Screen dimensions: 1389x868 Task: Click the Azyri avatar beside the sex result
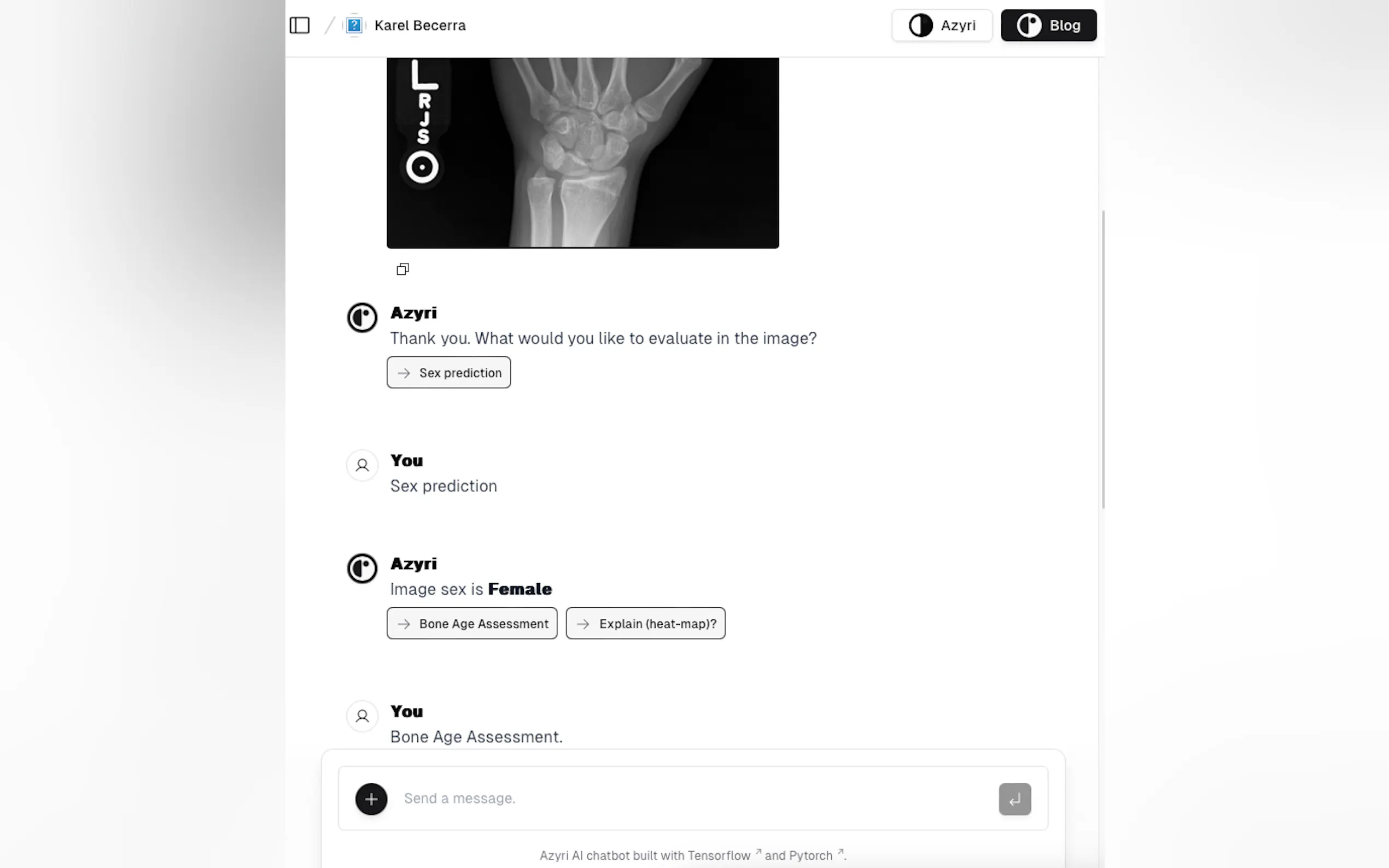(x=362, y=568)
